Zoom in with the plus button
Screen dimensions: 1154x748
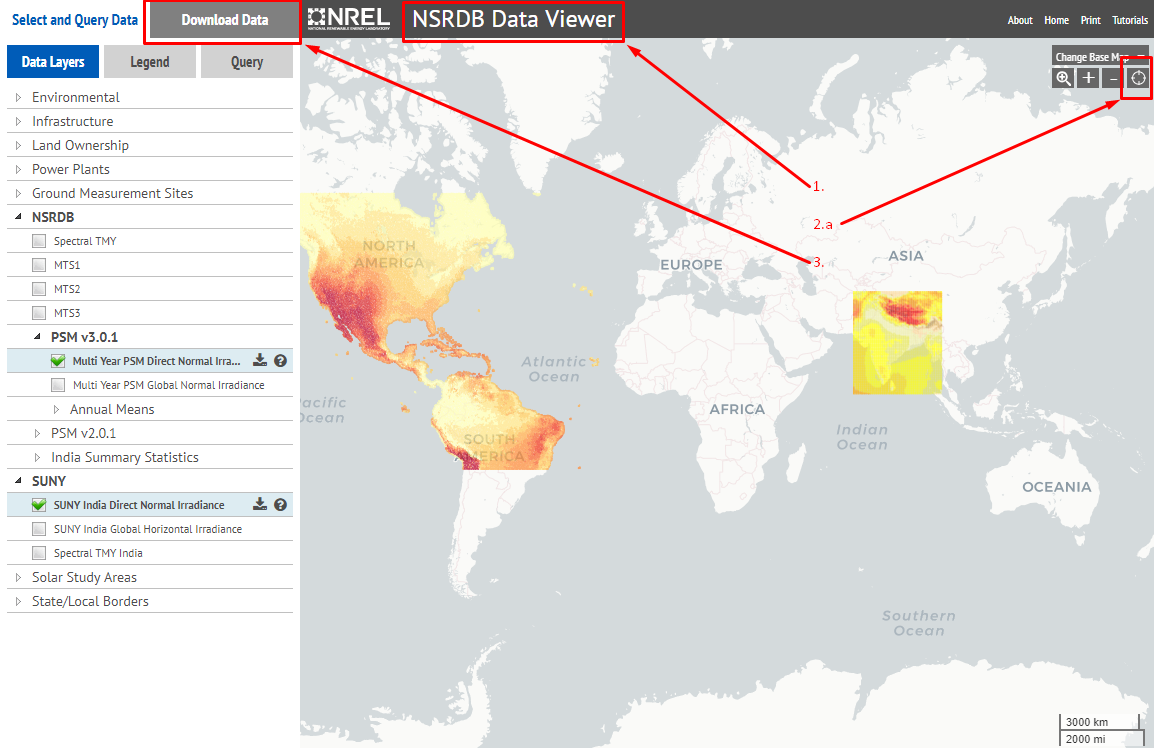pos(1088,78)
